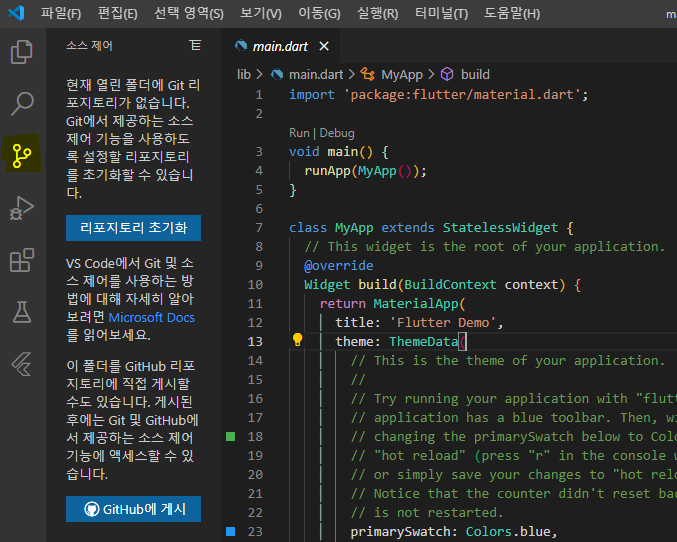Viewport: 677px width, 542px height.
Task: Open the 실행(R) menu
Action: pyautogui.click(x=378, y=13)
